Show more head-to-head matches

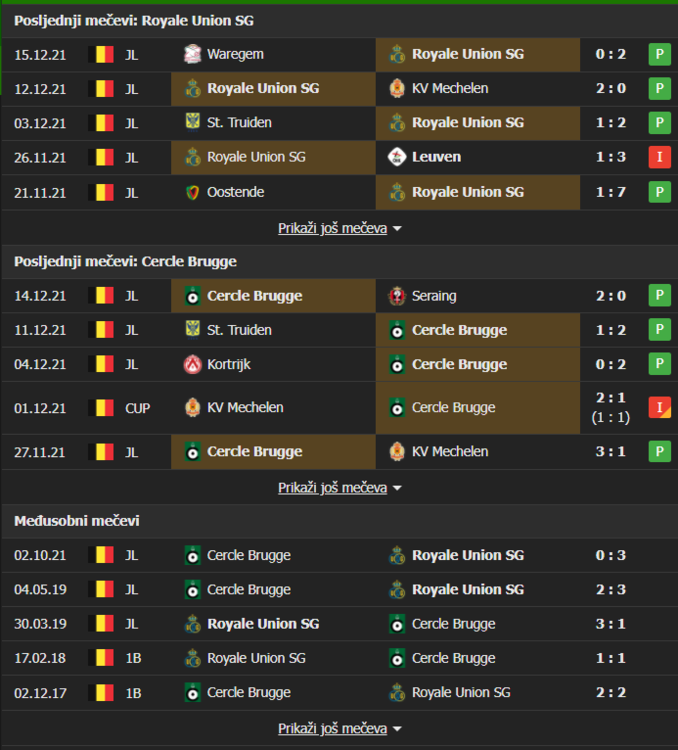click(339, 729)
